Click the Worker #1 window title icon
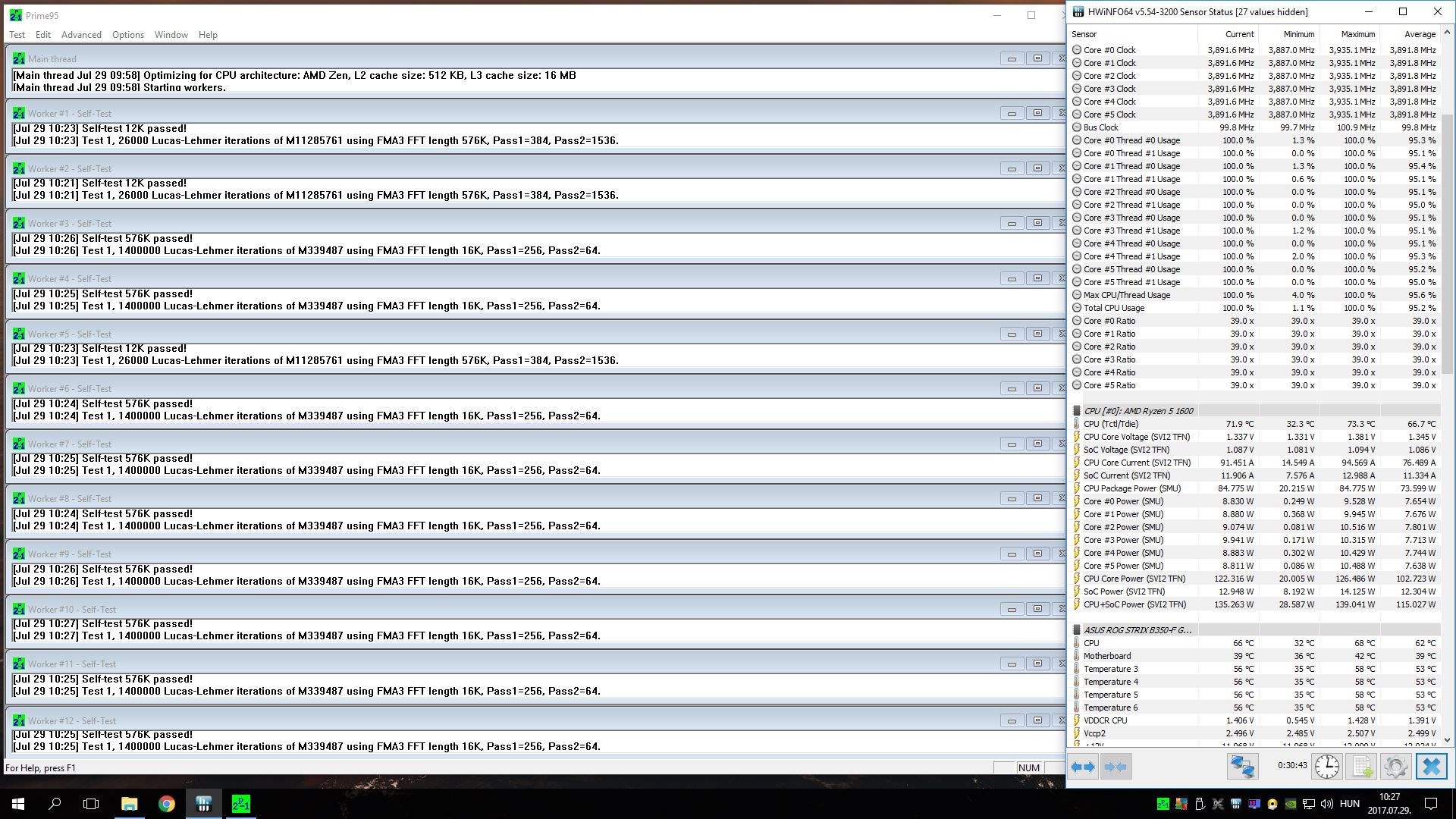 click(x=19, y=113)
